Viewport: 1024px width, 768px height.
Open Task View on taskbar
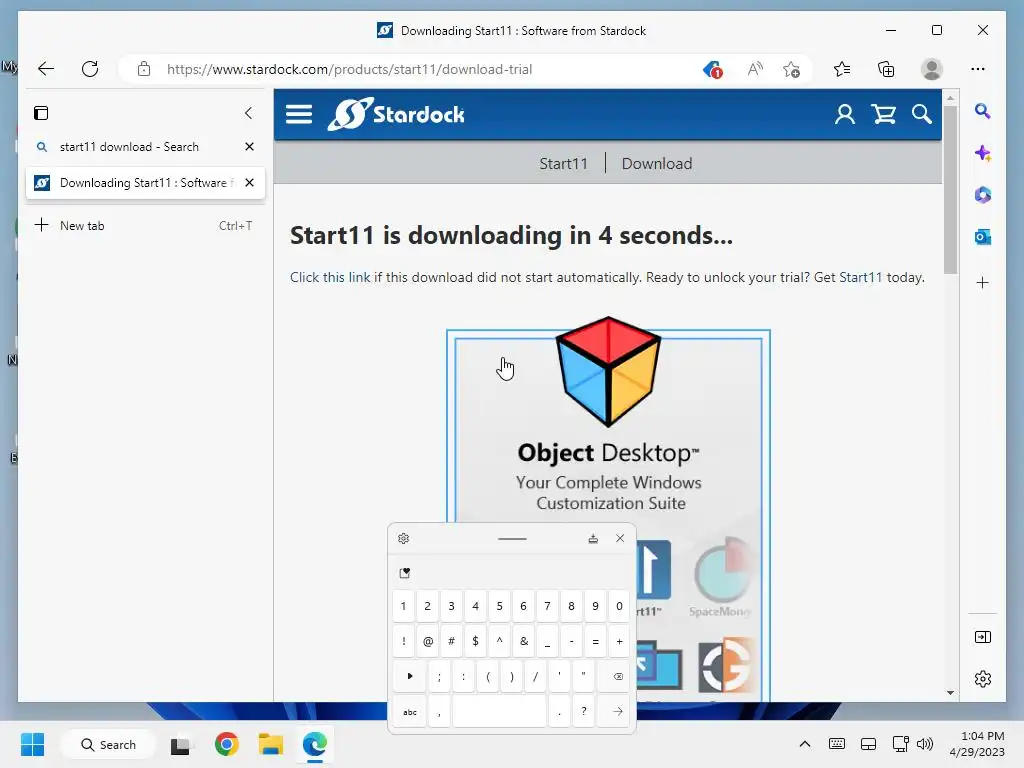[181, 744]
